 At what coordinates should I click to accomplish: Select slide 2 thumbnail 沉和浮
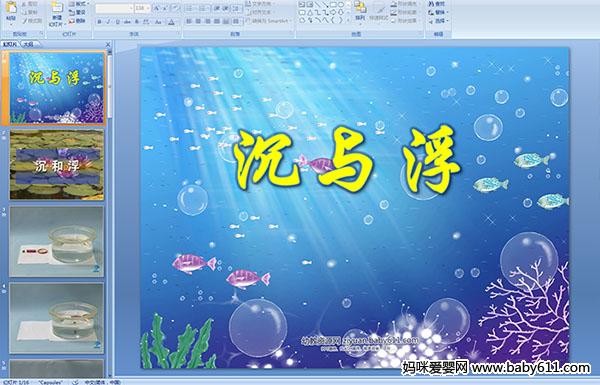(x=57, y=165)
